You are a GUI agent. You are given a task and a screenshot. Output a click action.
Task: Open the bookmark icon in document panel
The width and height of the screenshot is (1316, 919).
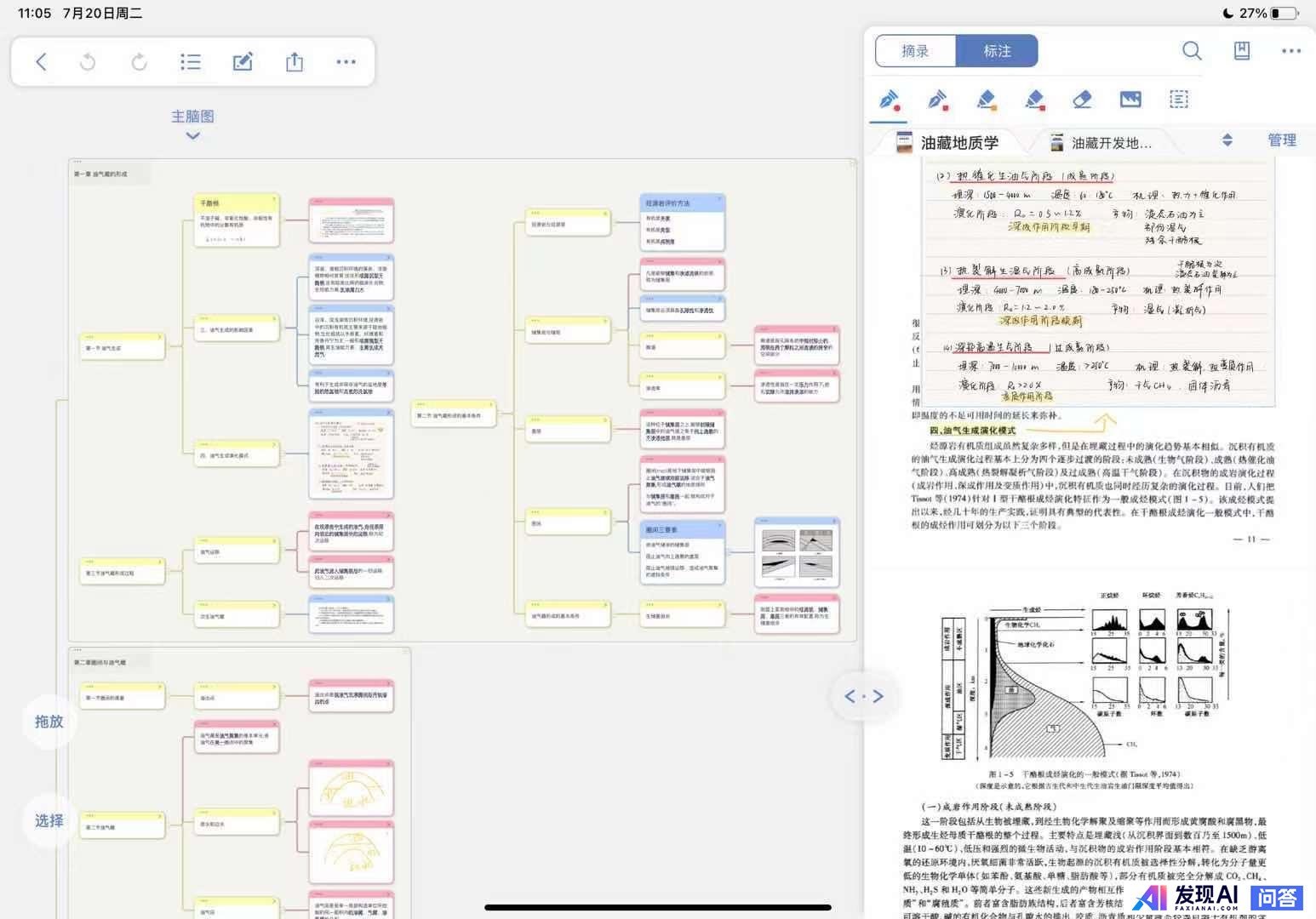click(1242, 51)
